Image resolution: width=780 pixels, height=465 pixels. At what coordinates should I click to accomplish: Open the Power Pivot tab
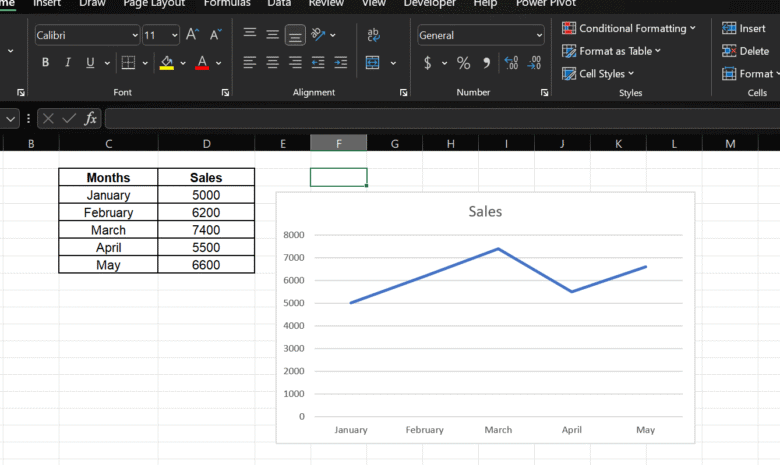[546, 3]
